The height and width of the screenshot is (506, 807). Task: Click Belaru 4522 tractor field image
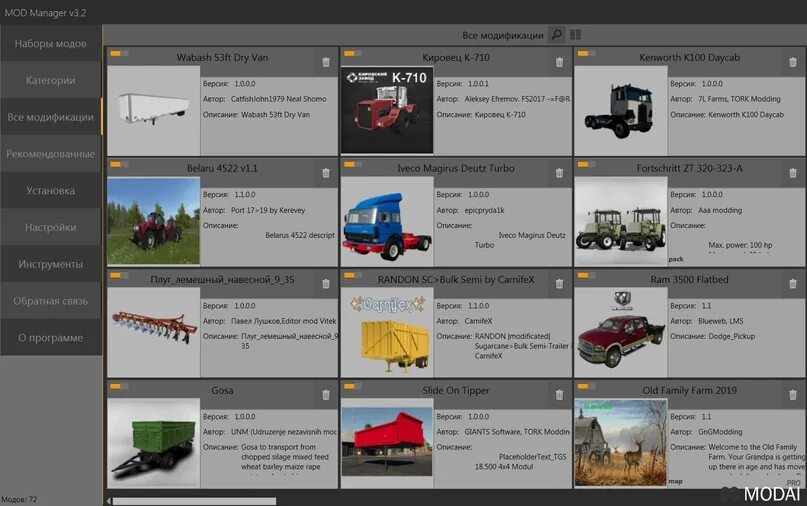pos(153,221)
